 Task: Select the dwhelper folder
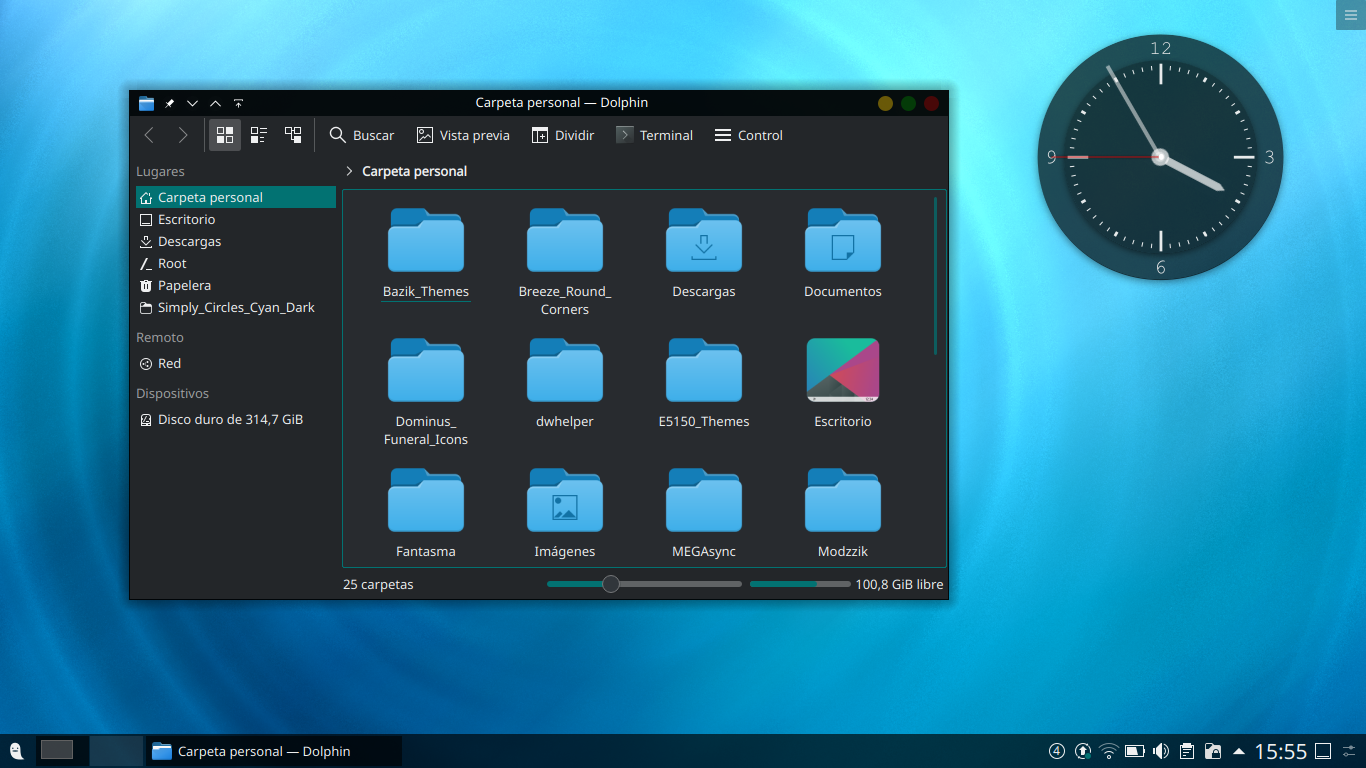point(565,383)
